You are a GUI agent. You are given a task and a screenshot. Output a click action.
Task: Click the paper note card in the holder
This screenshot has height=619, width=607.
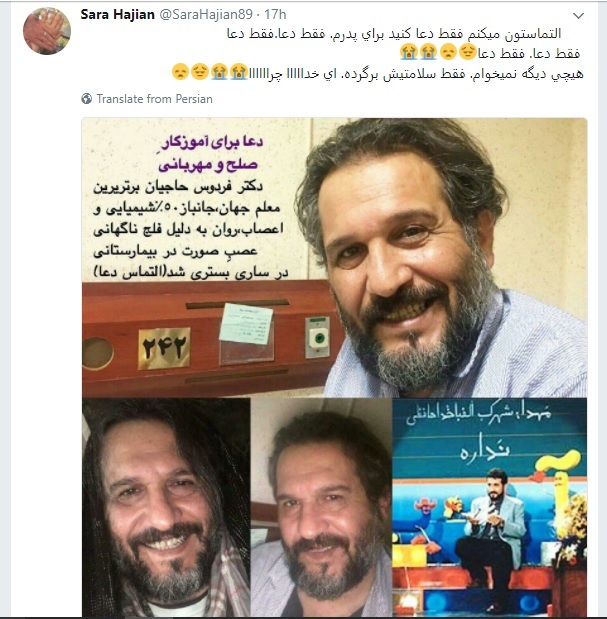point(246,324)
